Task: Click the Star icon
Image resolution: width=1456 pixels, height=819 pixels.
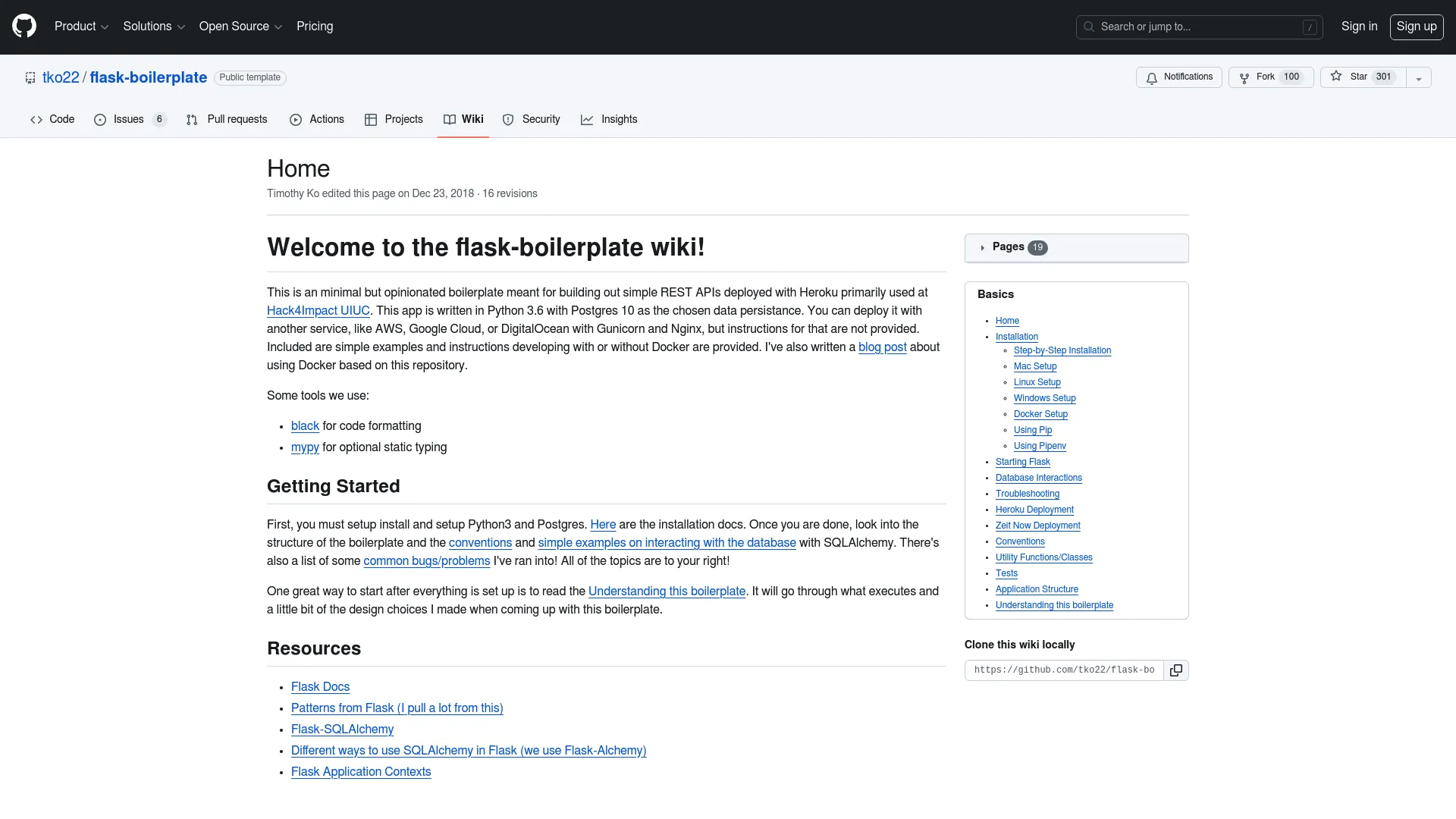Action: (x=1336, y=77)
